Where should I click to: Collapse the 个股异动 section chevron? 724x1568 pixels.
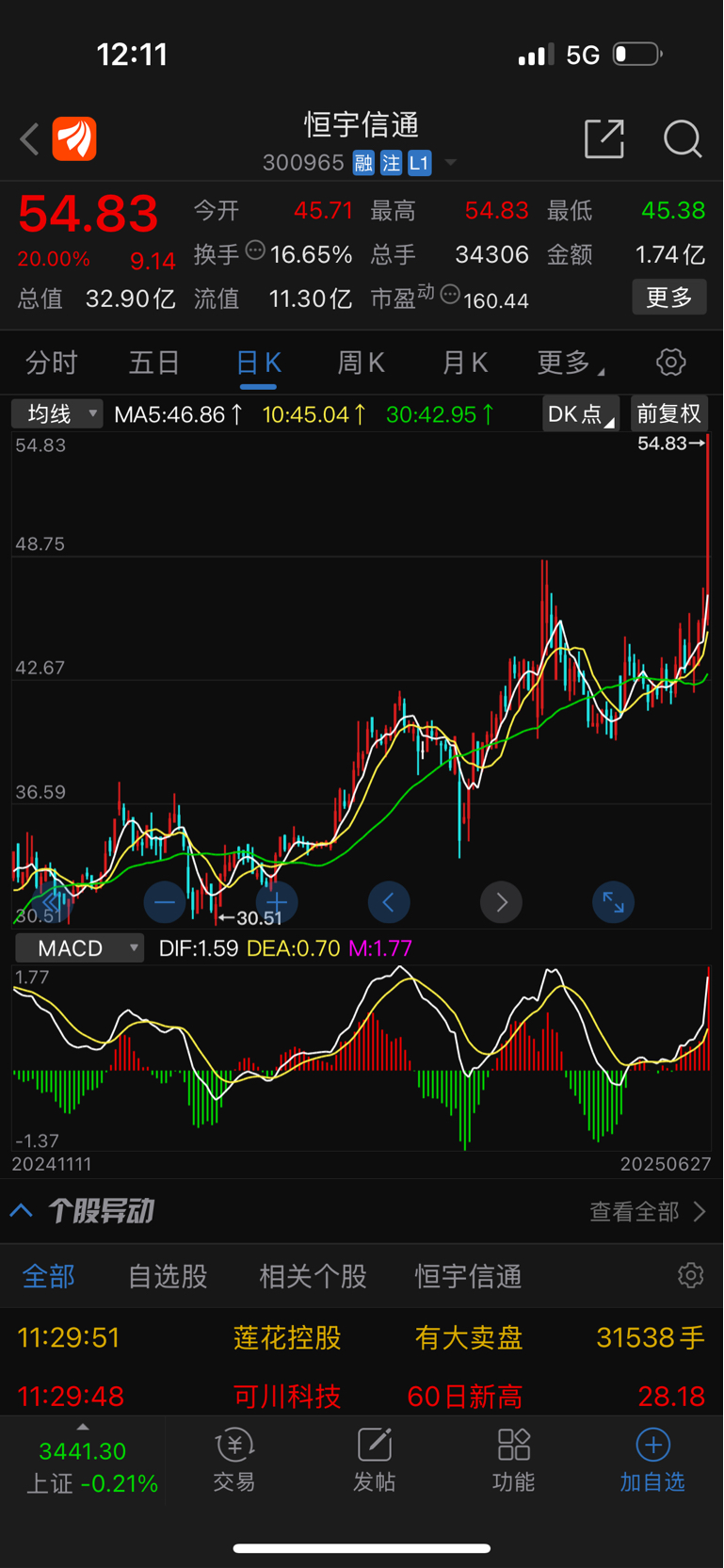tap(22, 1211)
